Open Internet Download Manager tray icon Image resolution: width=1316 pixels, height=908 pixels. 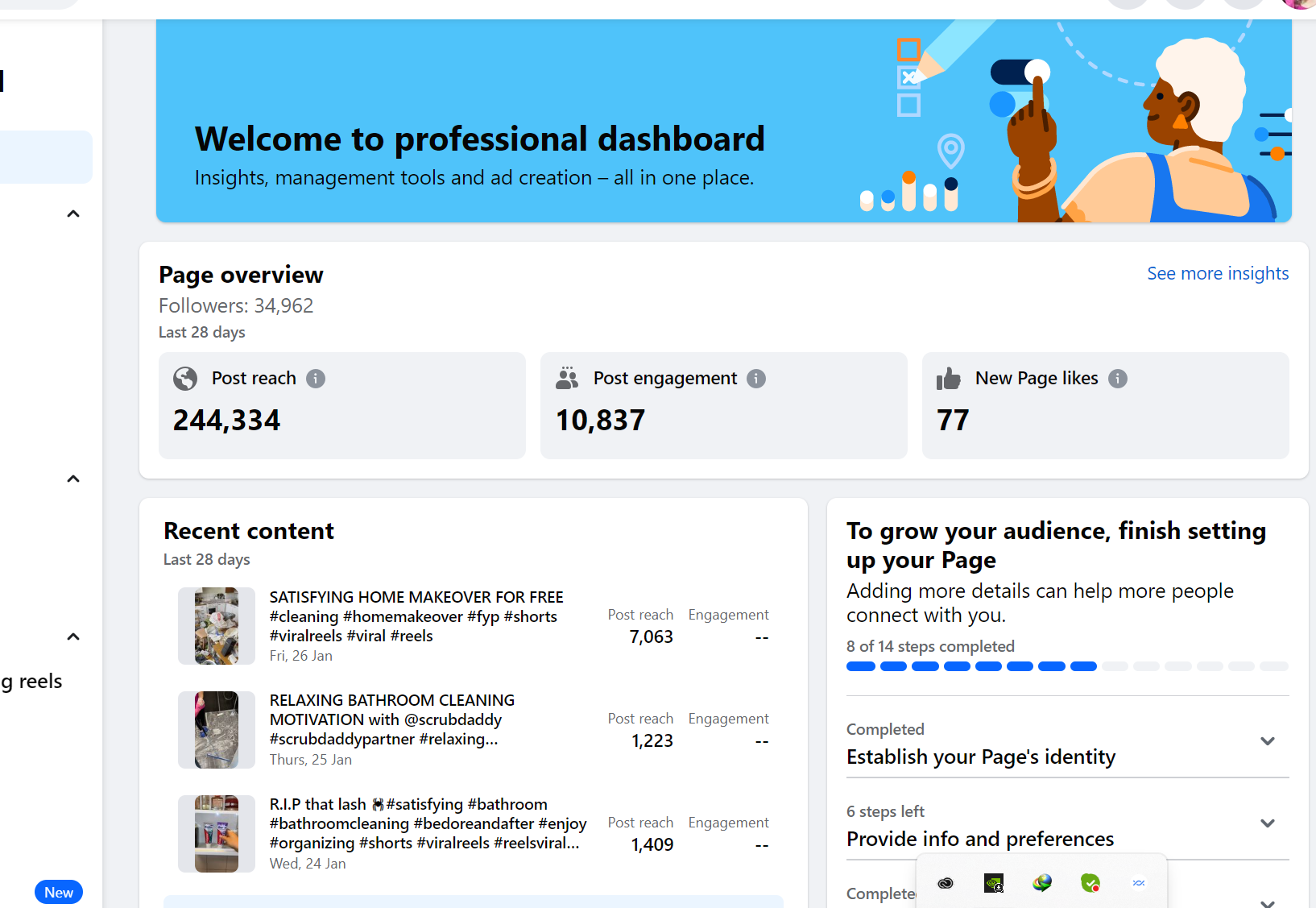[1042, 883]
